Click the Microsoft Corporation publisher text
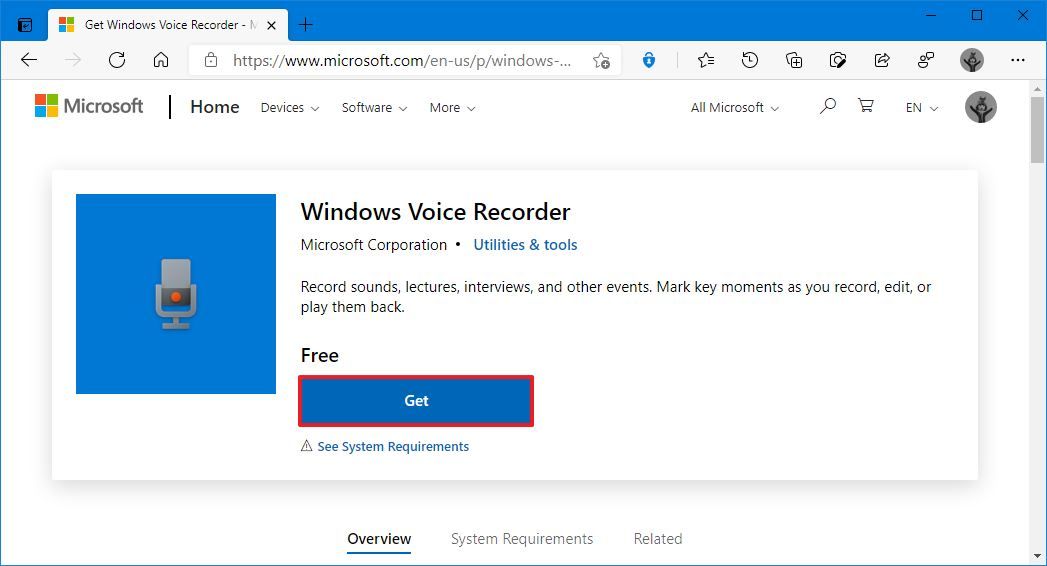 click(373, 245)
